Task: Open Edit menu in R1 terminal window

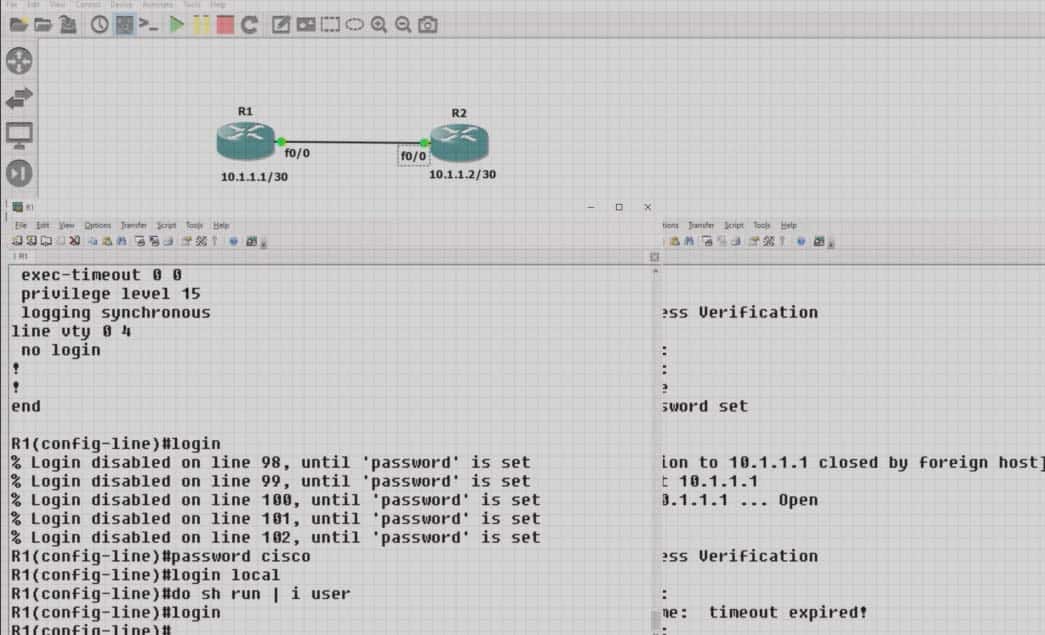Action: 43,225
